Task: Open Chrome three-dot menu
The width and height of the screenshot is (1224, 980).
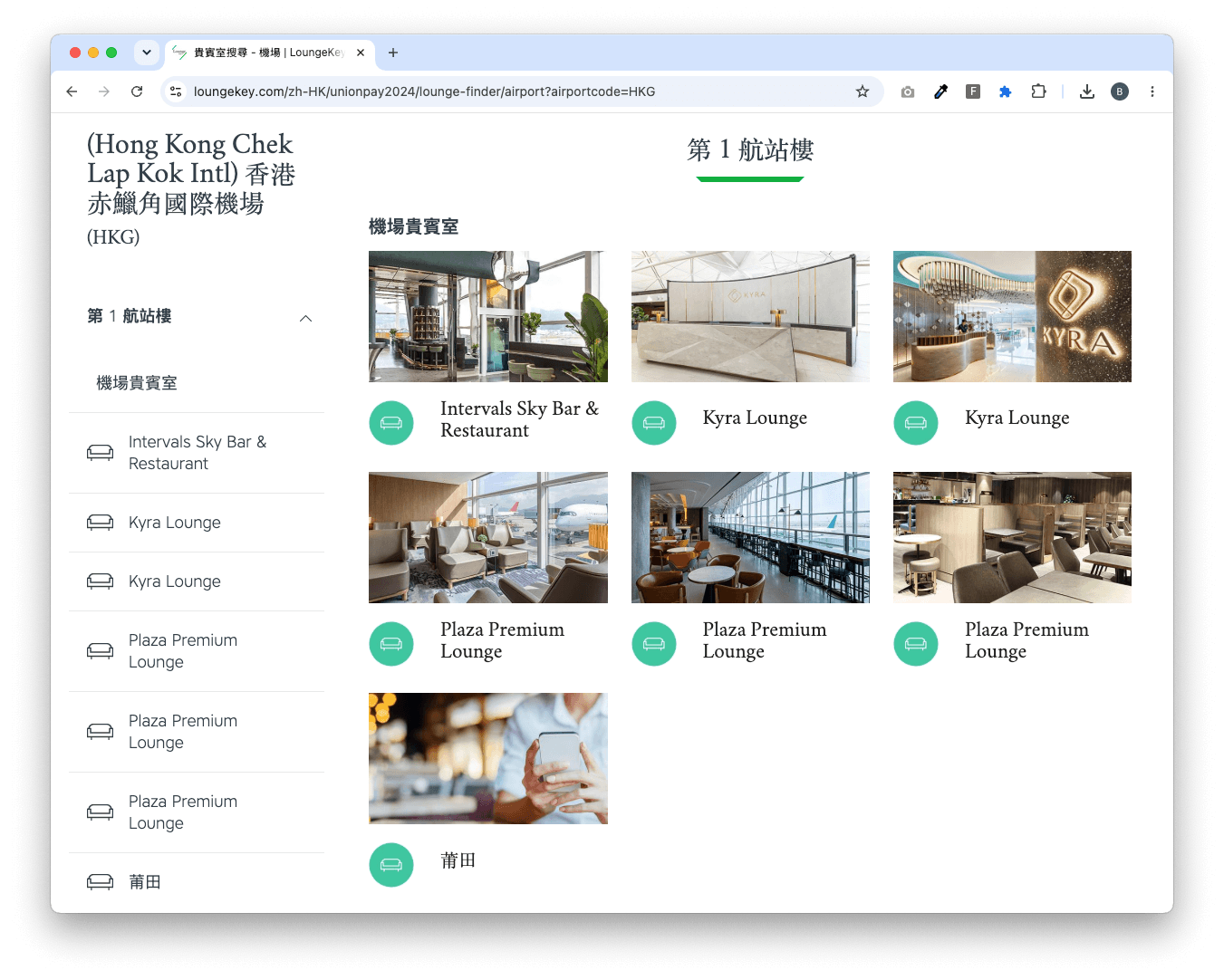Action: 1152,91
